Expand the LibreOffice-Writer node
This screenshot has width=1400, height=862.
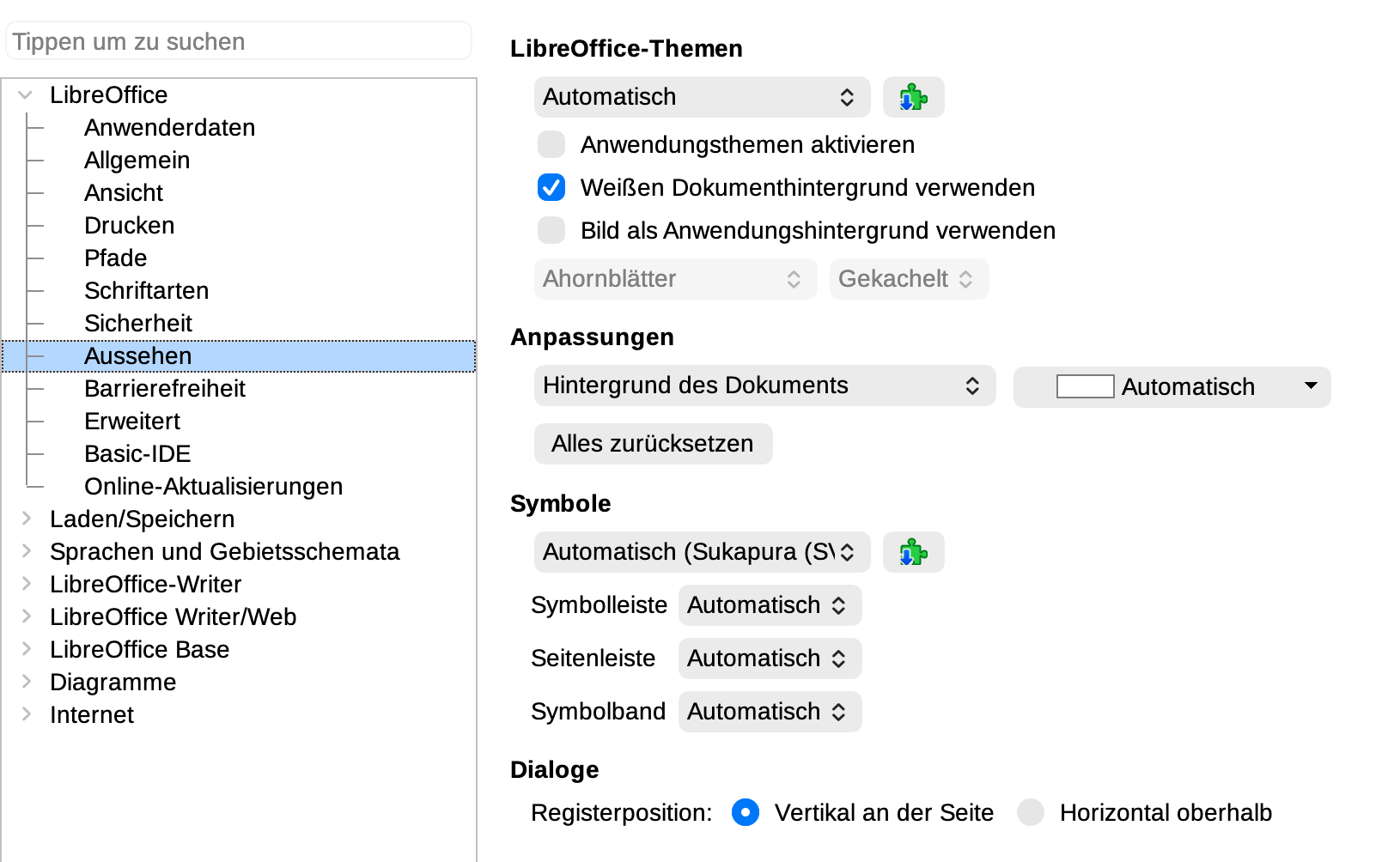(x=26, y=584)
